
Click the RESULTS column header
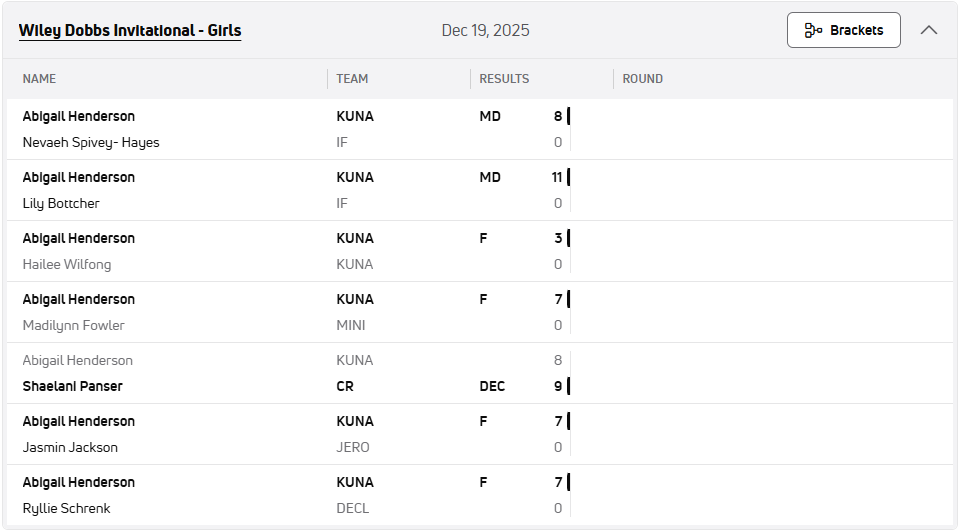click(504, 79)
